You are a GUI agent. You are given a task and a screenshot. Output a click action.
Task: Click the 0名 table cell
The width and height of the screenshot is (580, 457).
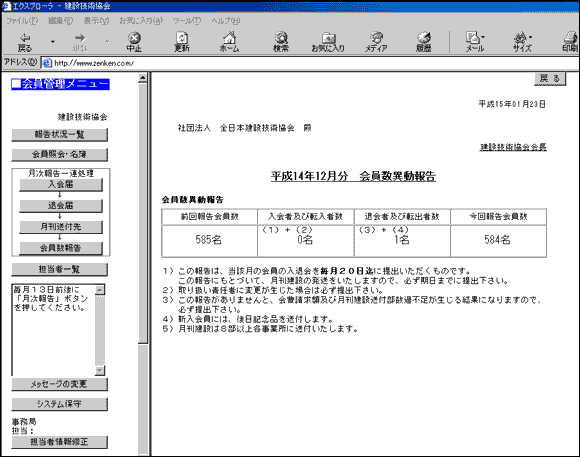click(x=306, y=241)
